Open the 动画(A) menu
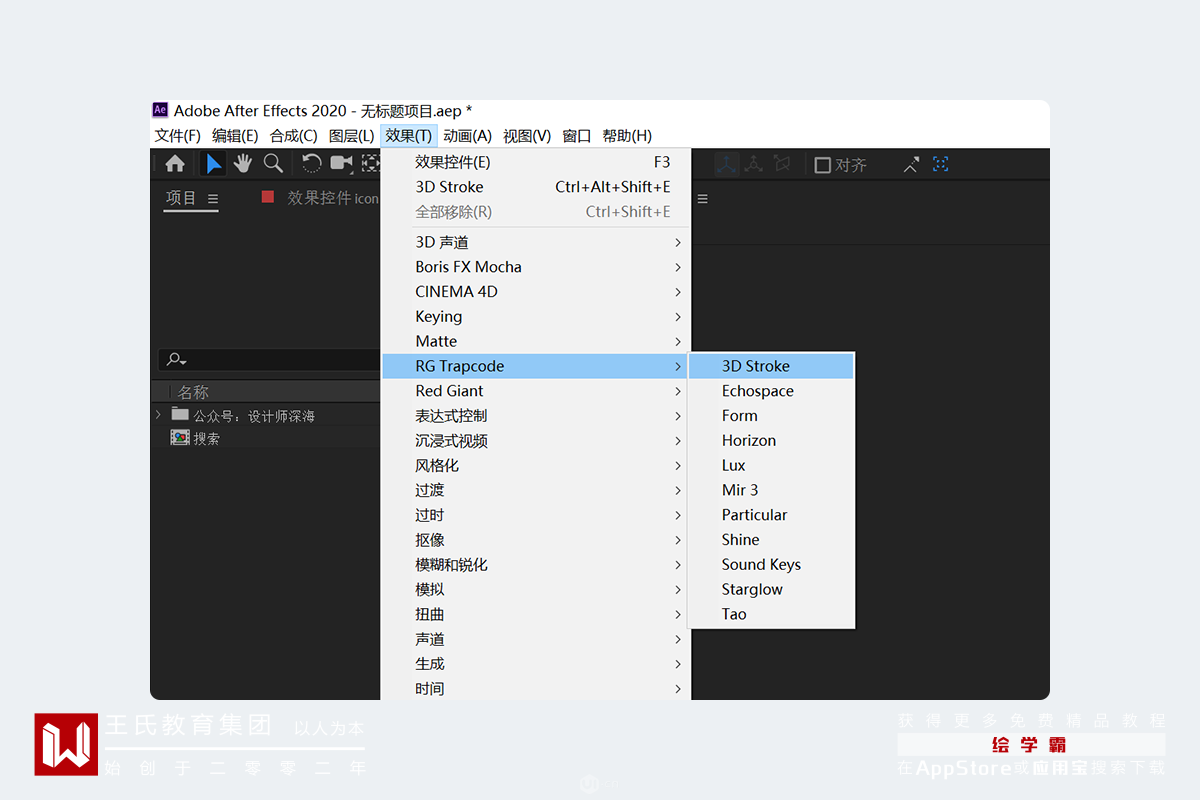The height and width of the screenshot is (800, 1200). pyautogui.click(x=468, y=136)
